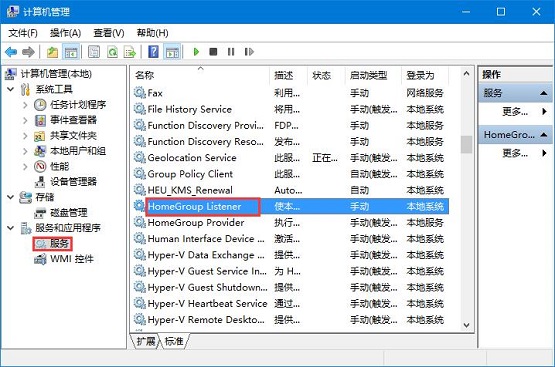Select 计算机管理(本地) root node
The height and width of the screenshot is (367, 555).
(56, 74)
